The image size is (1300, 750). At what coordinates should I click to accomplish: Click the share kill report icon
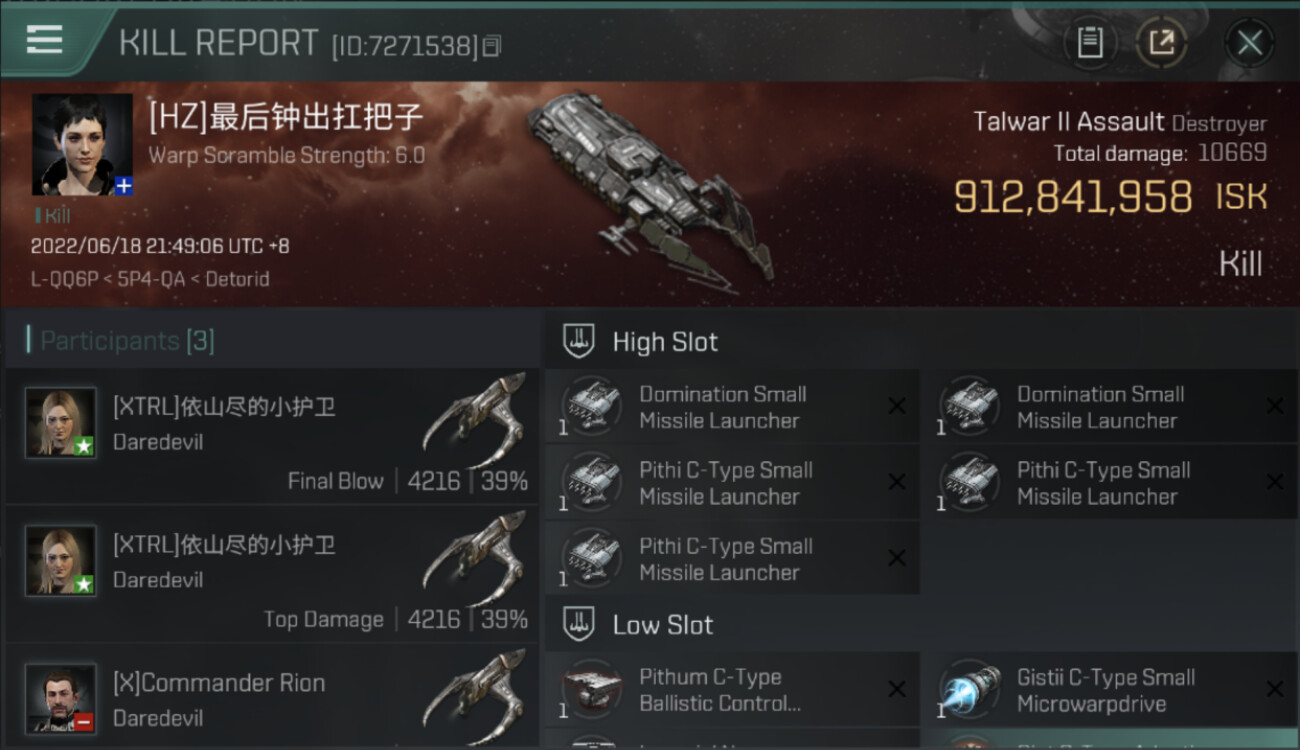tap(1161, 43)
